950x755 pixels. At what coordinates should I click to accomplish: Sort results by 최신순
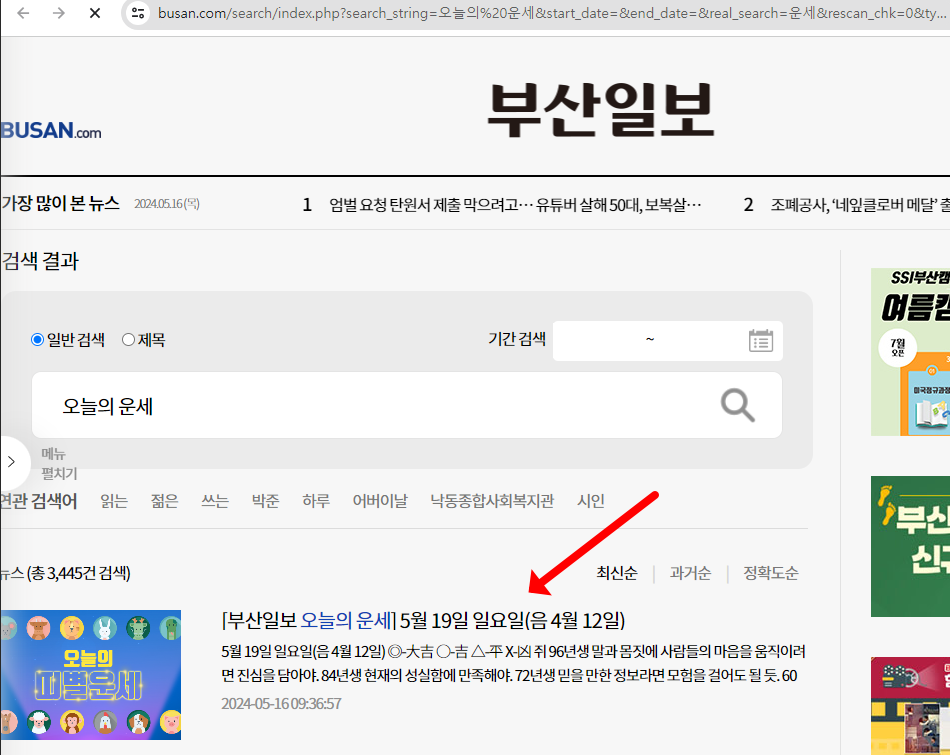617,573
